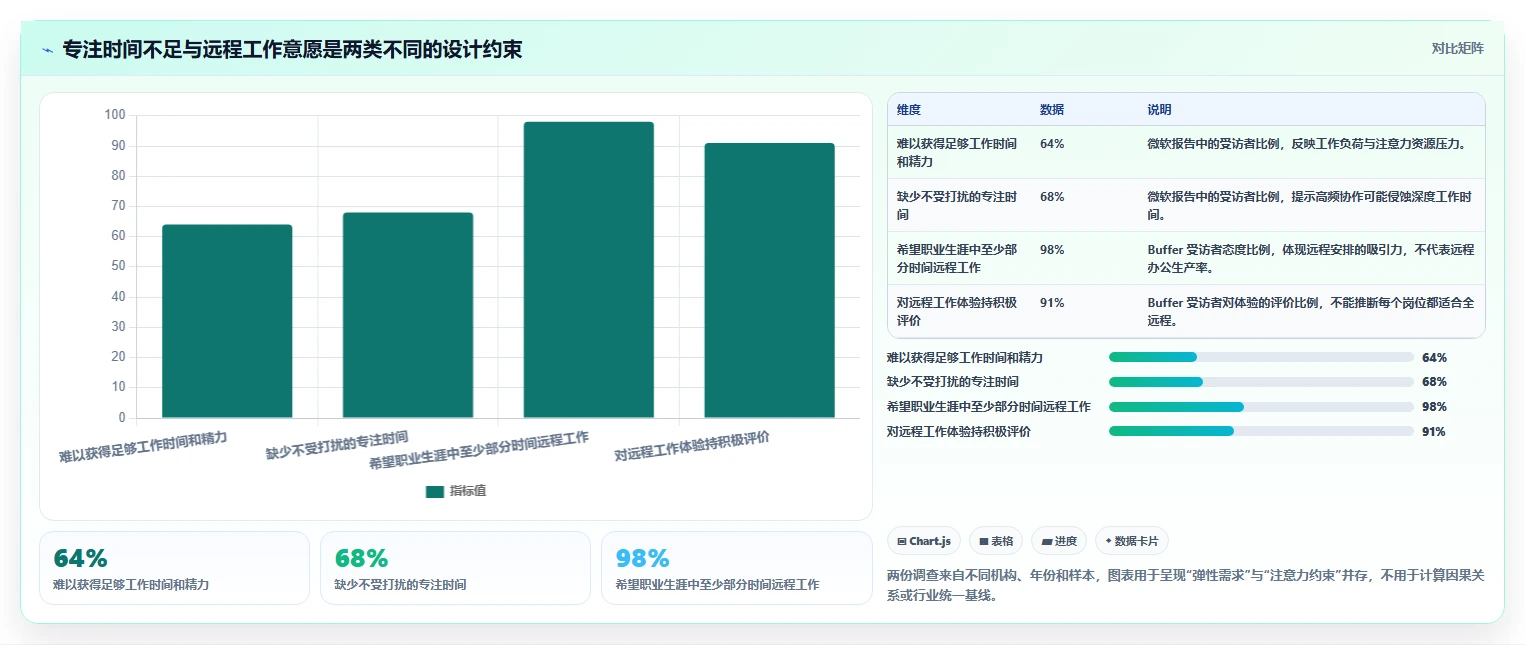Click the description mentioning 不能推断每个岗位都适合全远程

click(1310, 311)
